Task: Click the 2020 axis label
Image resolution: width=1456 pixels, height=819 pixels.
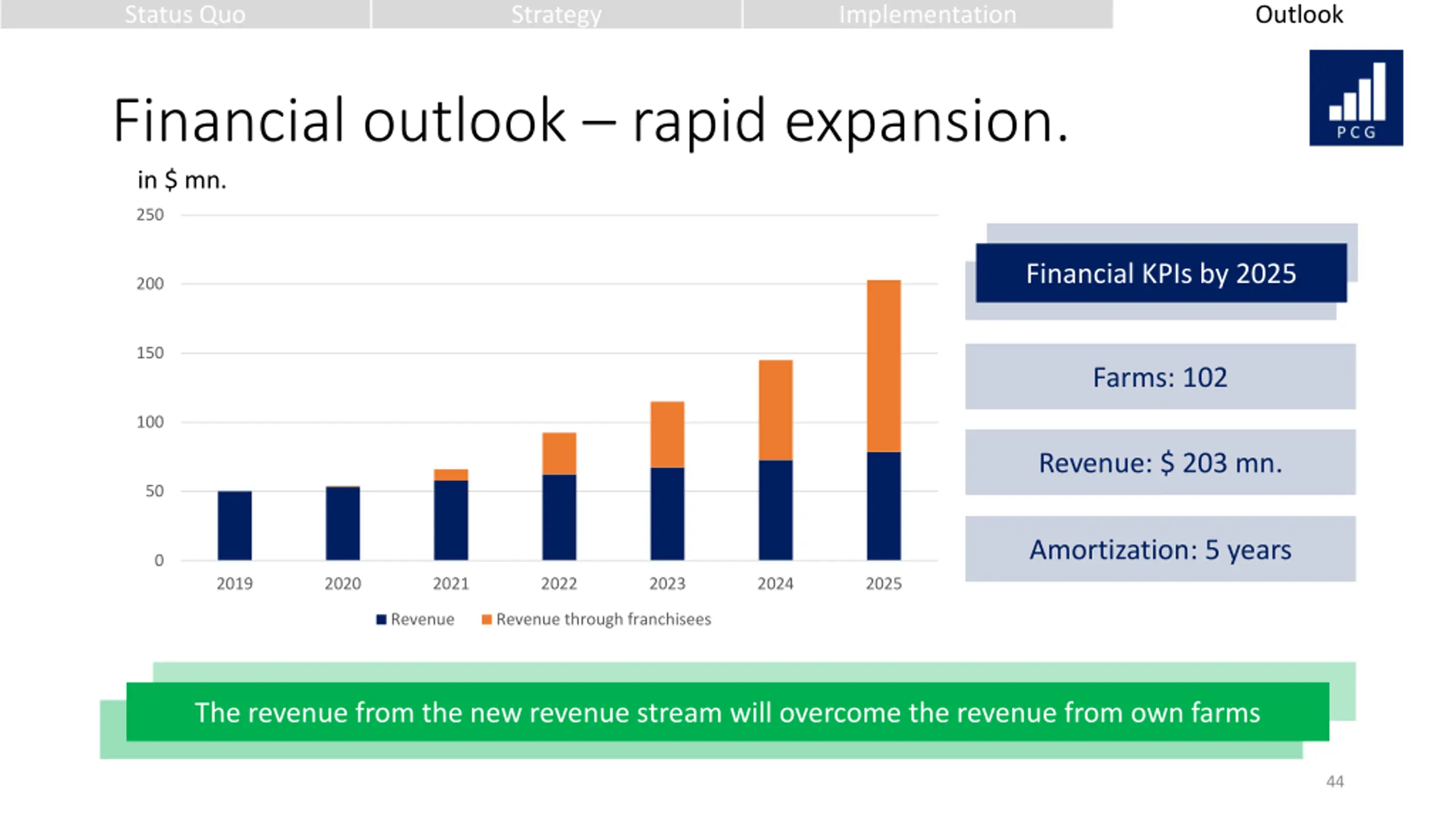Action: 342,584
